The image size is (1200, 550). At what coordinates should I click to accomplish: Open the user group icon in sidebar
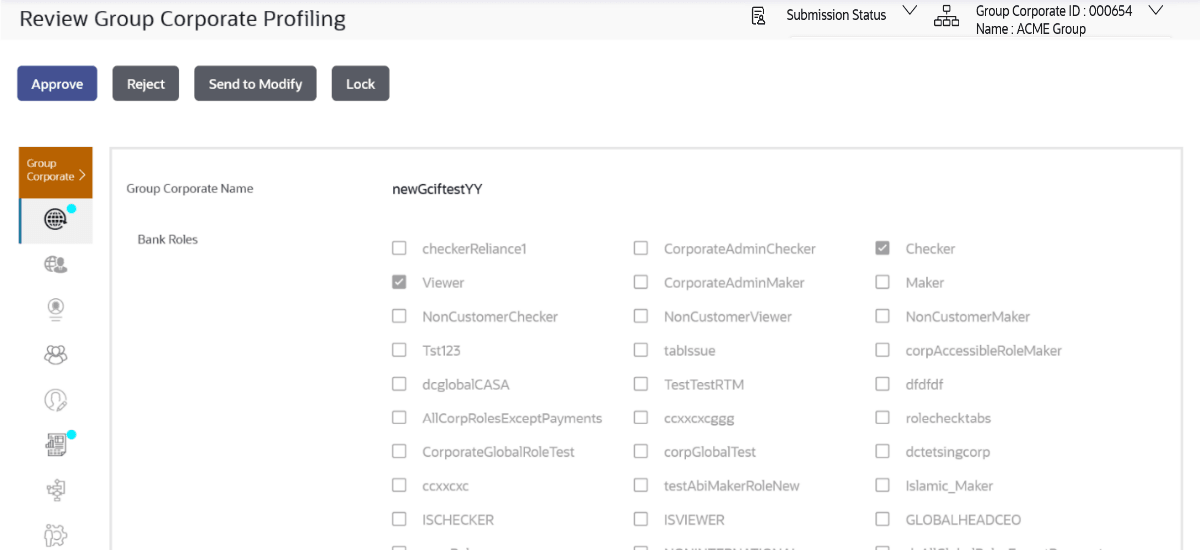pos(56,355)
